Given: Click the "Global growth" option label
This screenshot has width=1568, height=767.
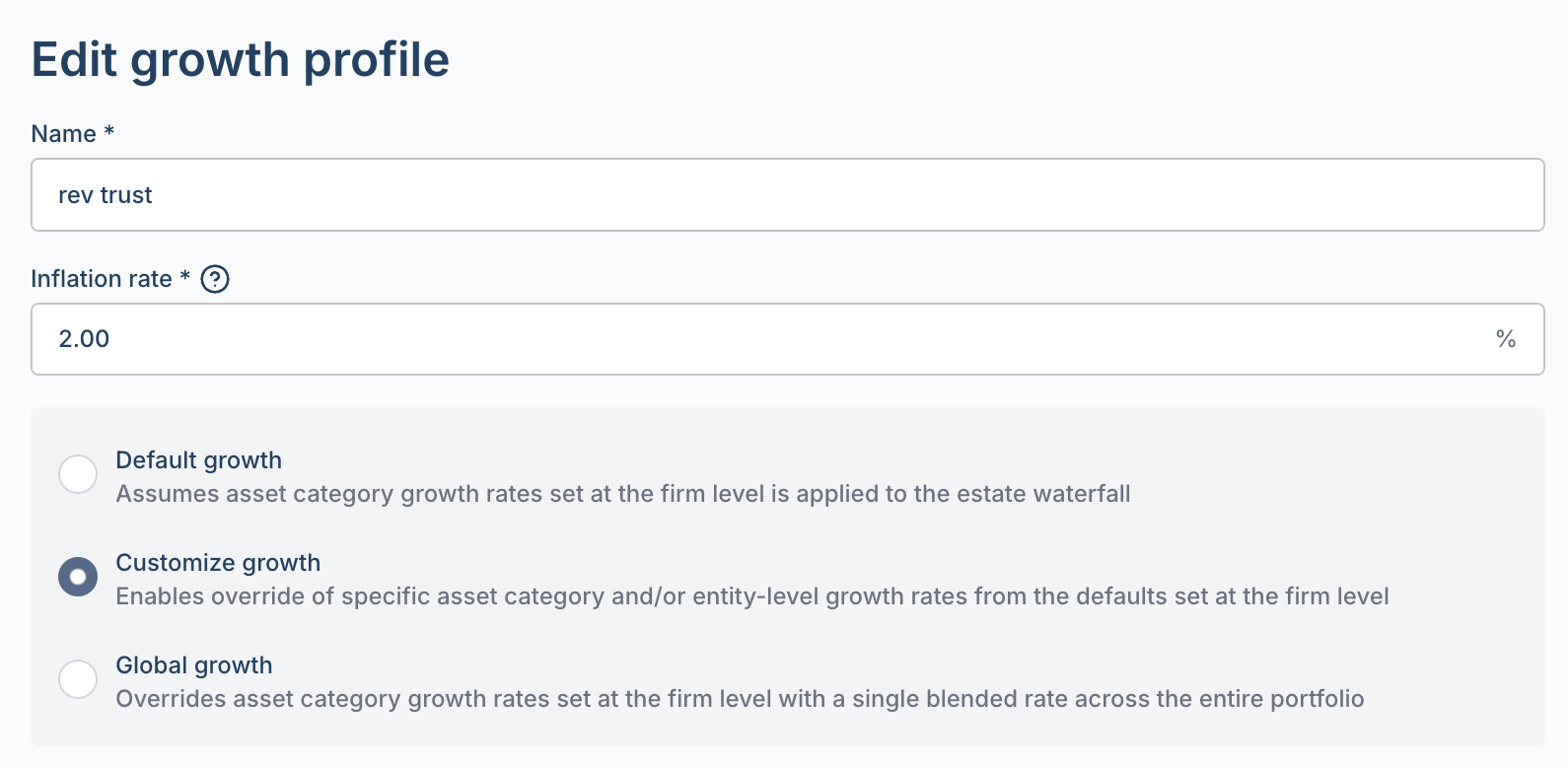Looking at the screenshot, I should tap(194, 665).
